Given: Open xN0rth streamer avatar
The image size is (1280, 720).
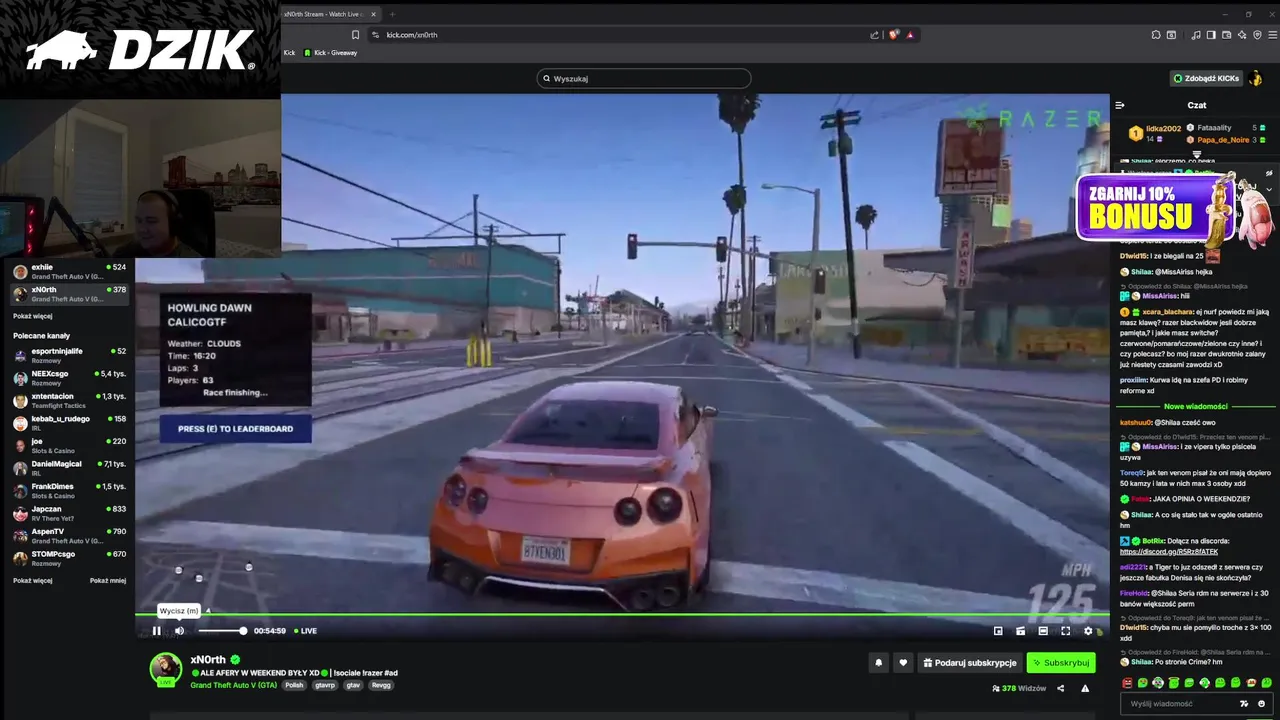Looking at the screenshot, I should tap(166, 669).
